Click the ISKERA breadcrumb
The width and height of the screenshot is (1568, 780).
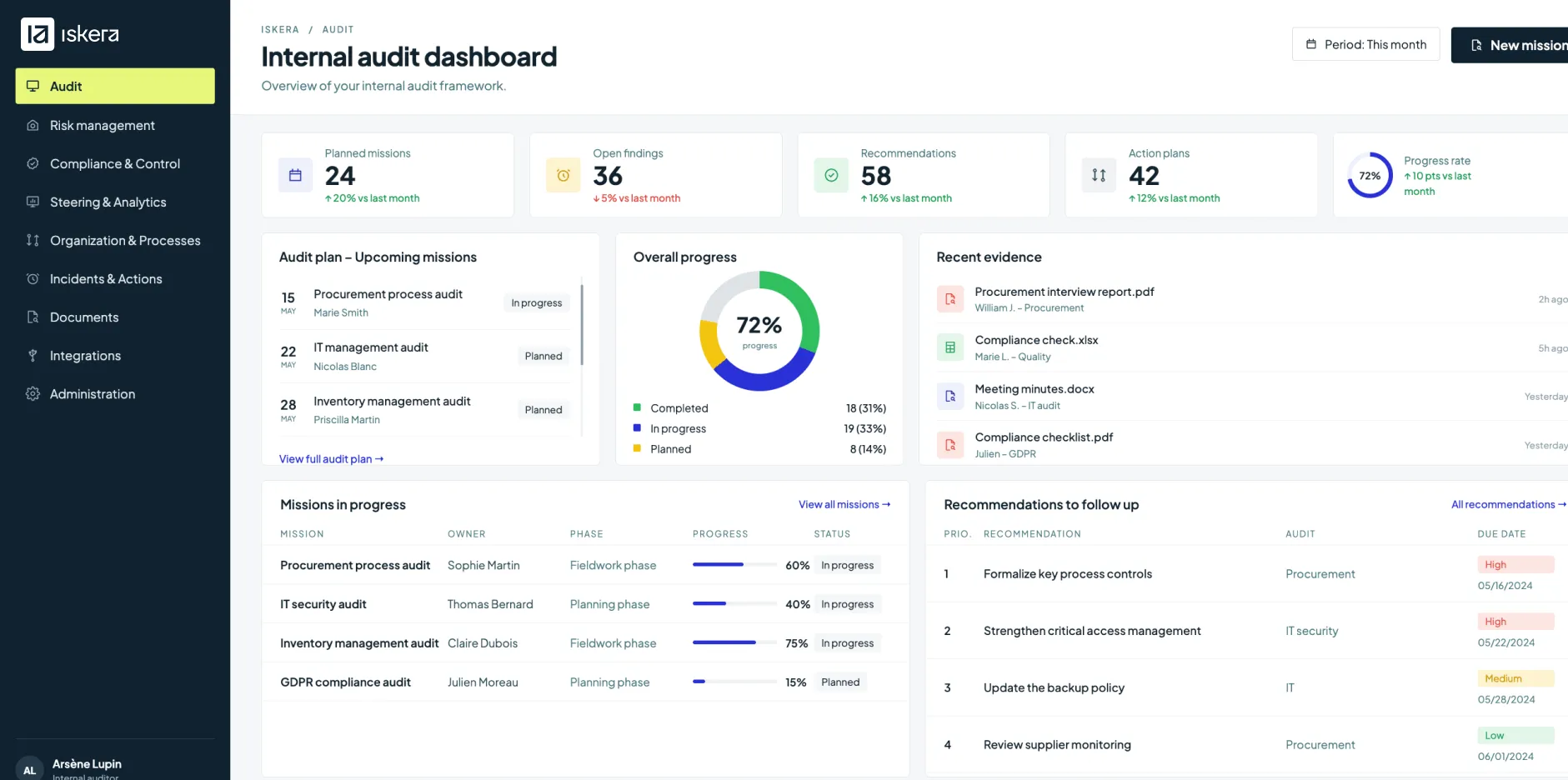point(280,30)
